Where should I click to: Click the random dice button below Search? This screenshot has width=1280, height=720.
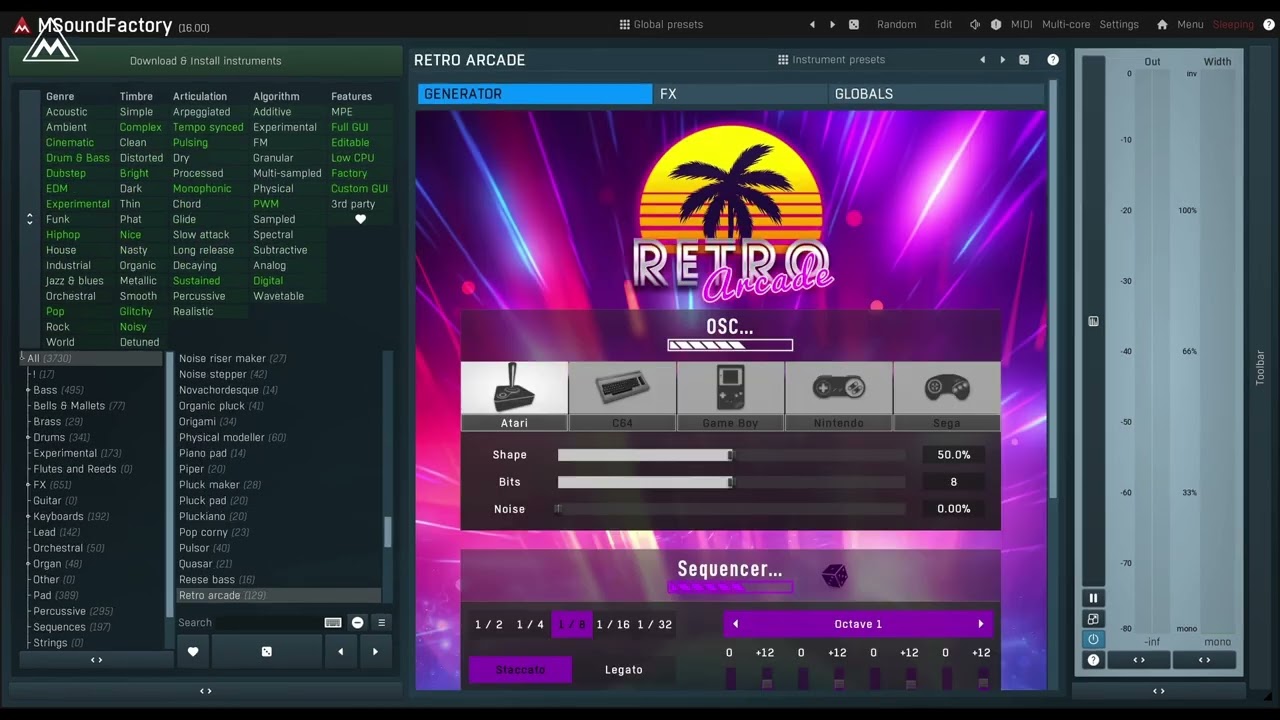(x=266, y=652)
